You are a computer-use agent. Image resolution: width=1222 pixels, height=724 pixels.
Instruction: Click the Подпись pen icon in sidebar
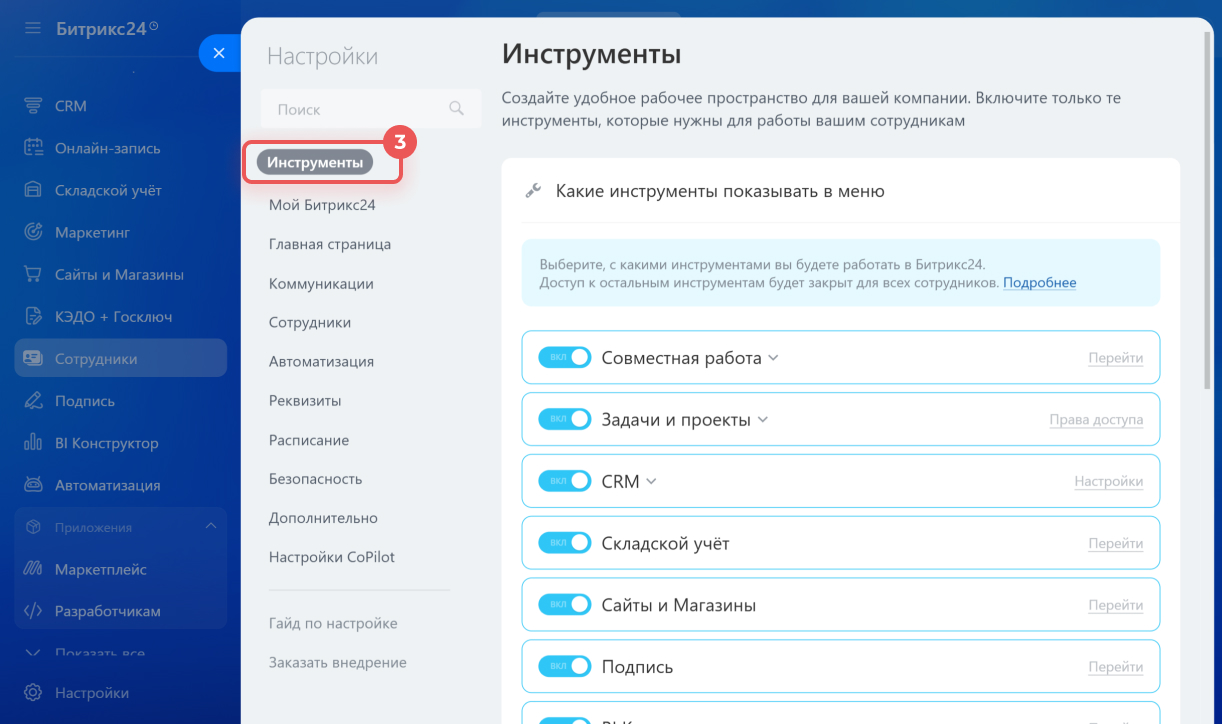pyautogui.click(x=33, y=401)
